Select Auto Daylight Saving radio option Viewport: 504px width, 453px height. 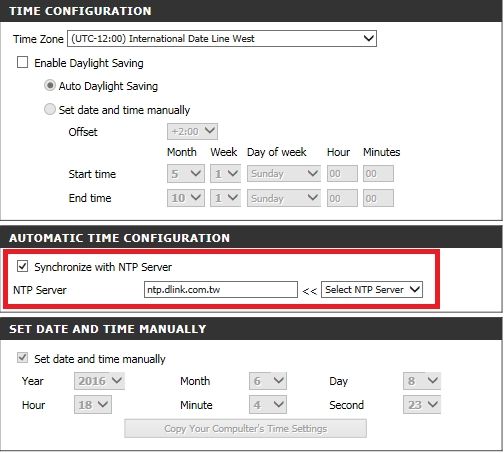[50, 86]
